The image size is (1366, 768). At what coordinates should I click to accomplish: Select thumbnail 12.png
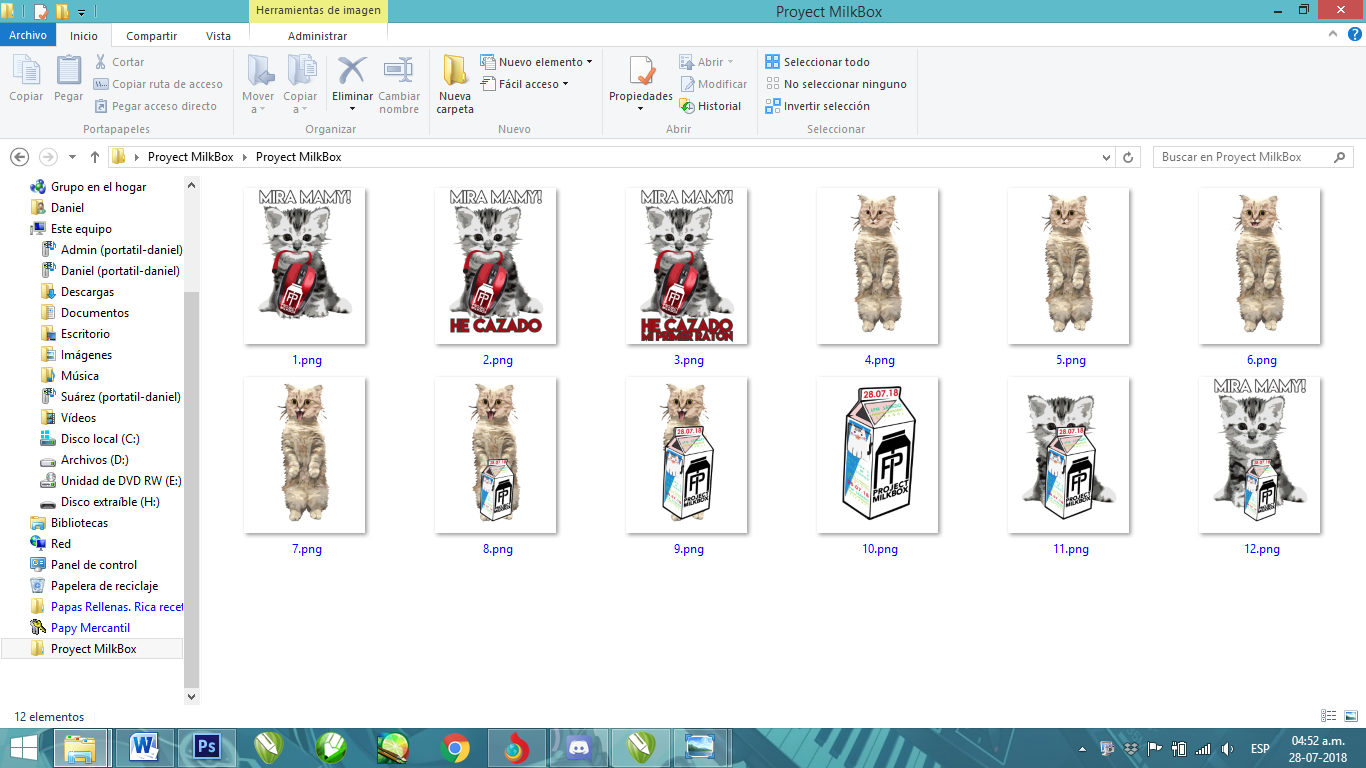point(1260,454)
